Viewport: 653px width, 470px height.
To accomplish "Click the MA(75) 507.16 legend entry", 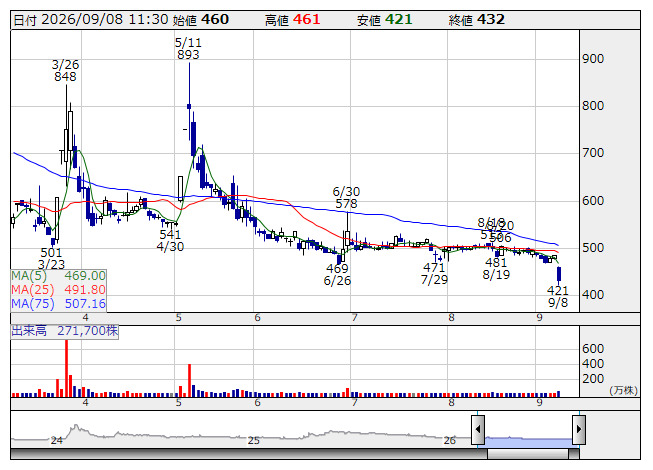I will (58, 303).
